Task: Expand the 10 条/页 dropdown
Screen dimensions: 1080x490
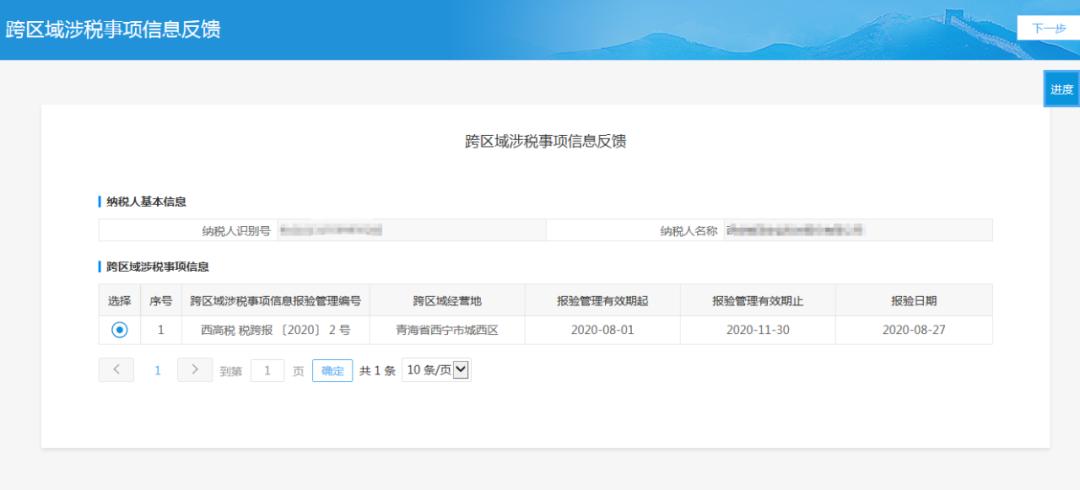Action: click(436, 370)
